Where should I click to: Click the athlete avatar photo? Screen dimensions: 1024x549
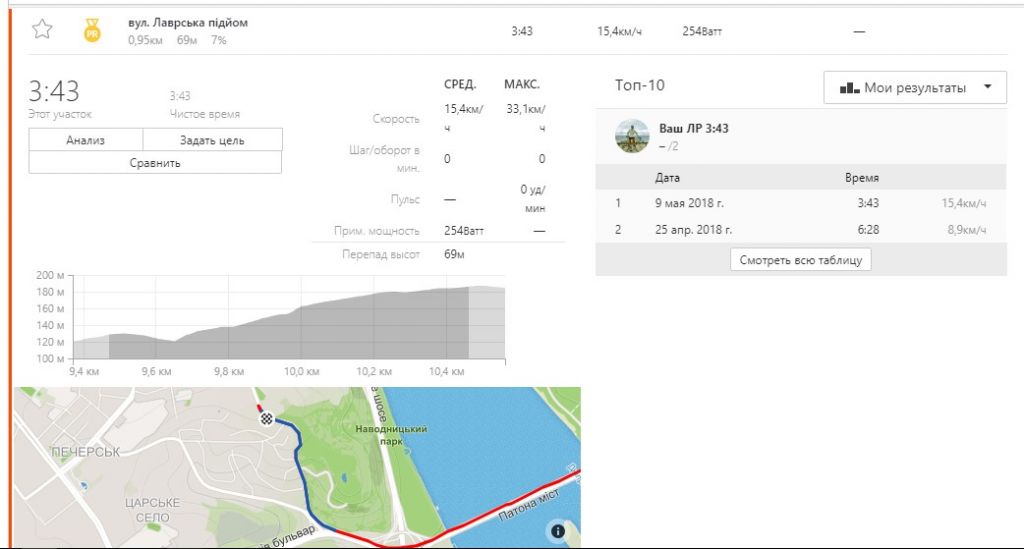[632, 136]
